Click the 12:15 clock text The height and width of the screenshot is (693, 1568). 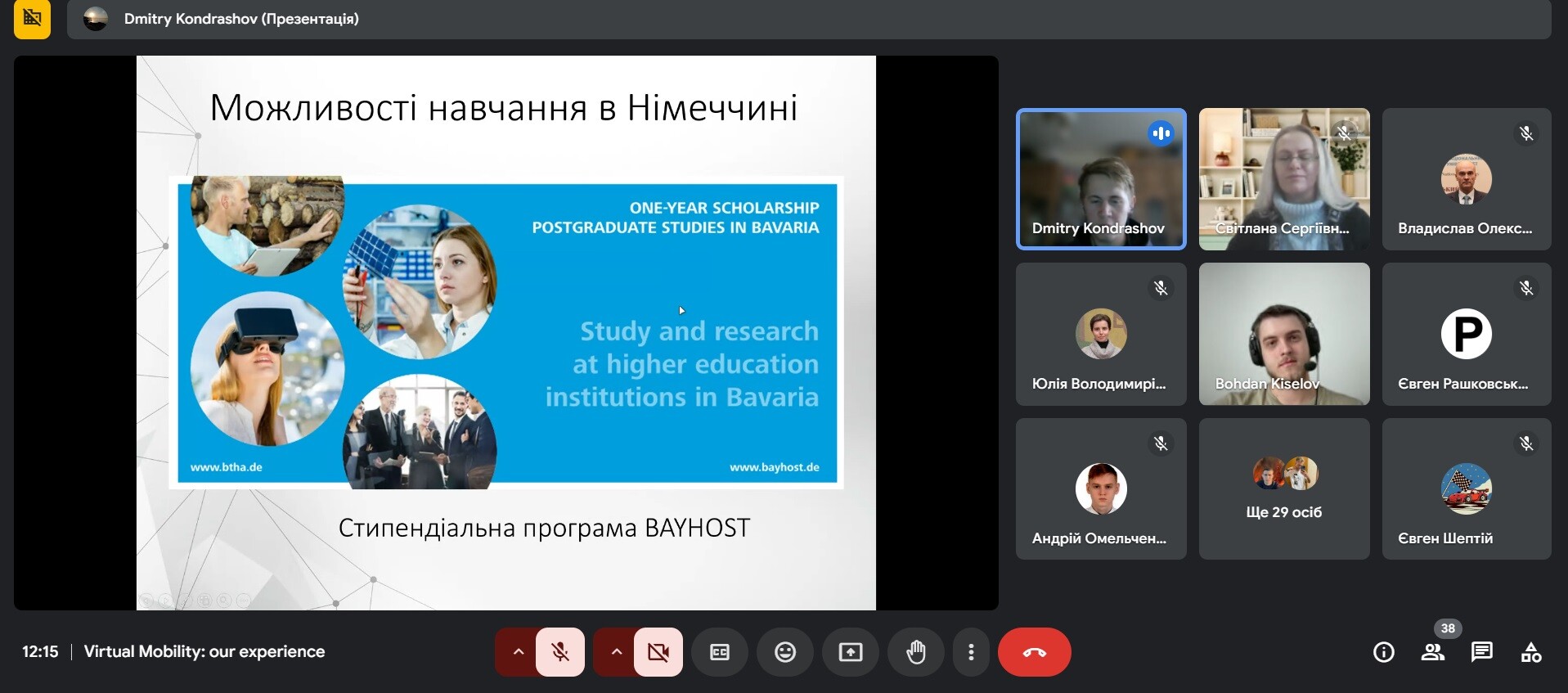coord(40,652)
